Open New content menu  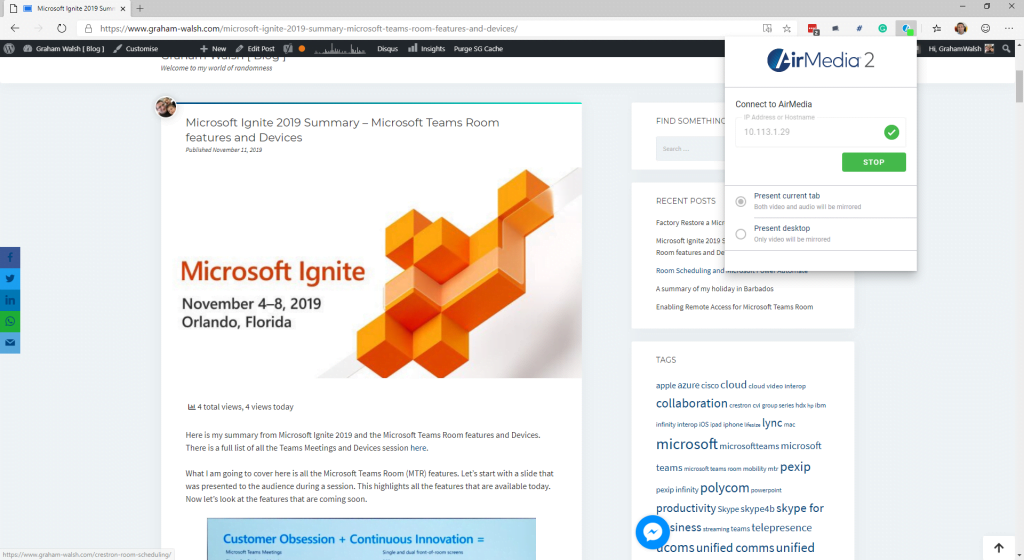click(x=213, y=48)
